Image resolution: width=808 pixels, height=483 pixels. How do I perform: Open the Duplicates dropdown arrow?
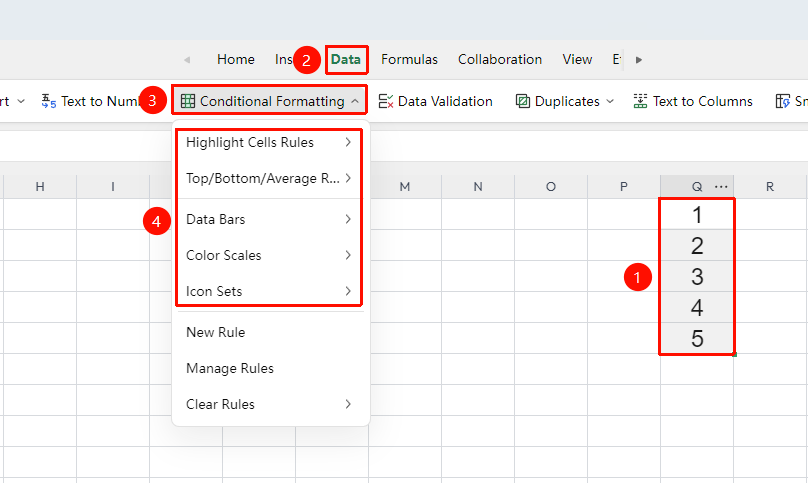pyautogui.click(x=610, y=101)
